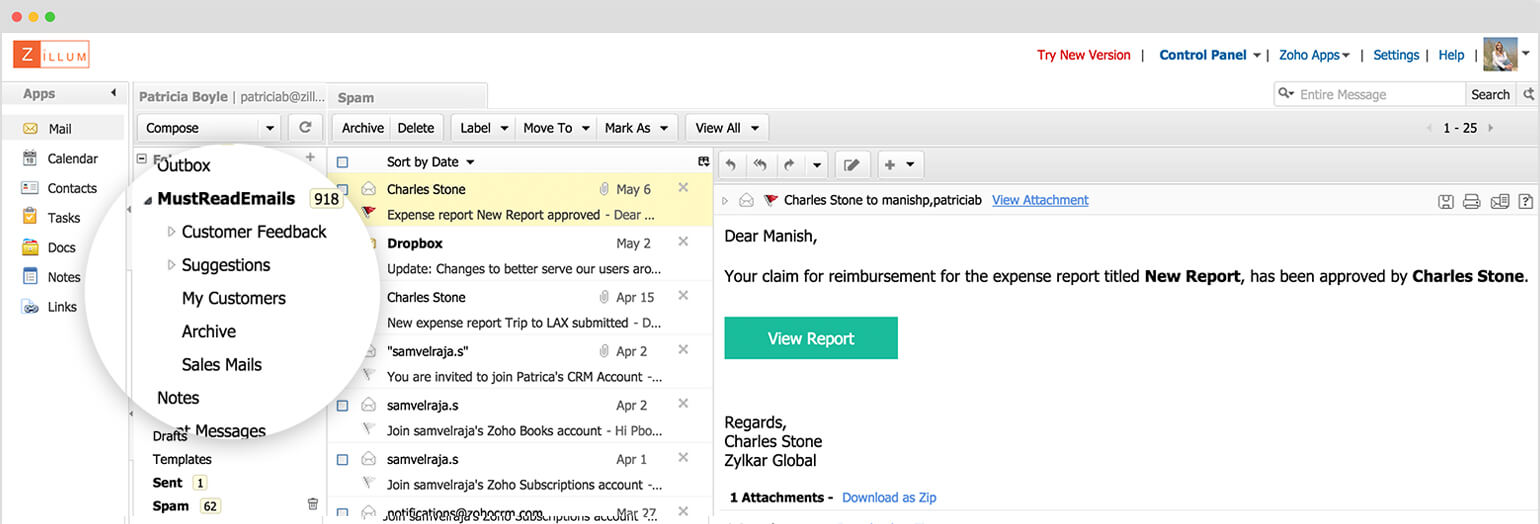1540x524 pixels.
Task: Expand the Suggestions folder
Action: [171, 265]
